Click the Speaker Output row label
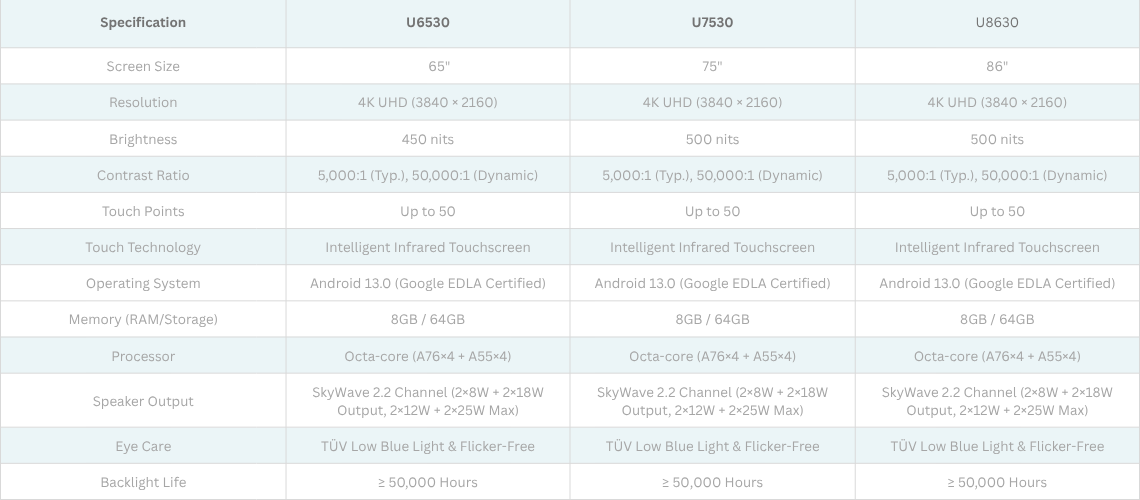This screenshot has height=500, width=1140. [143, 401]
